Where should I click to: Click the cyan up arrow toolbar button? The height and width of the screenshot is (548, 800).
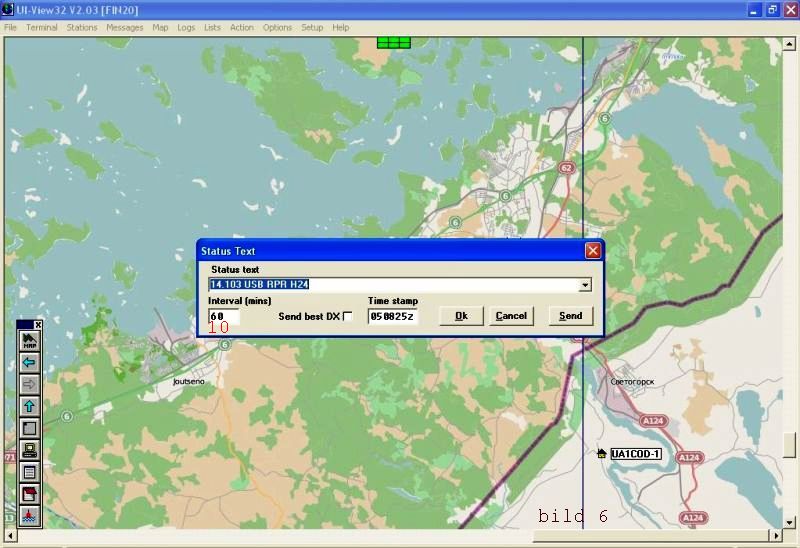29,407
